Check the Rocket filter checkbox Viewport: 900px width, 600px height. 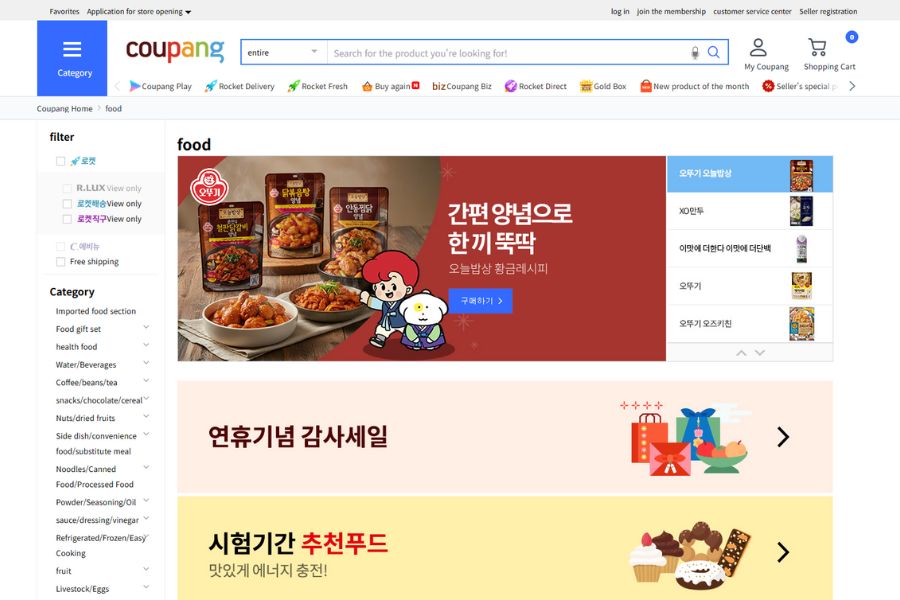tap(60, 161)
